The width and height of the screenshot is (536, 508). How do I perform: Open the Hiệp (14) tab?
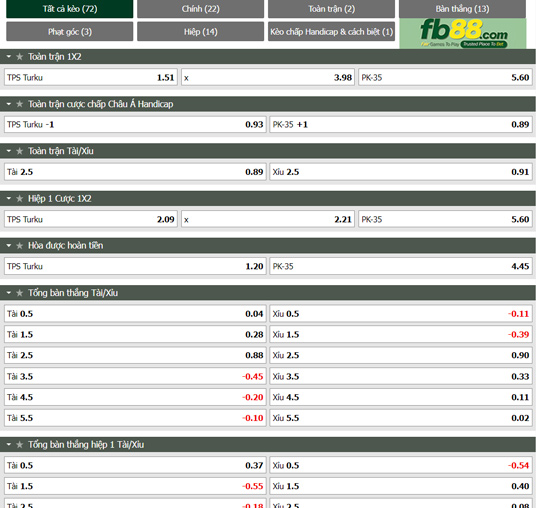201,32
